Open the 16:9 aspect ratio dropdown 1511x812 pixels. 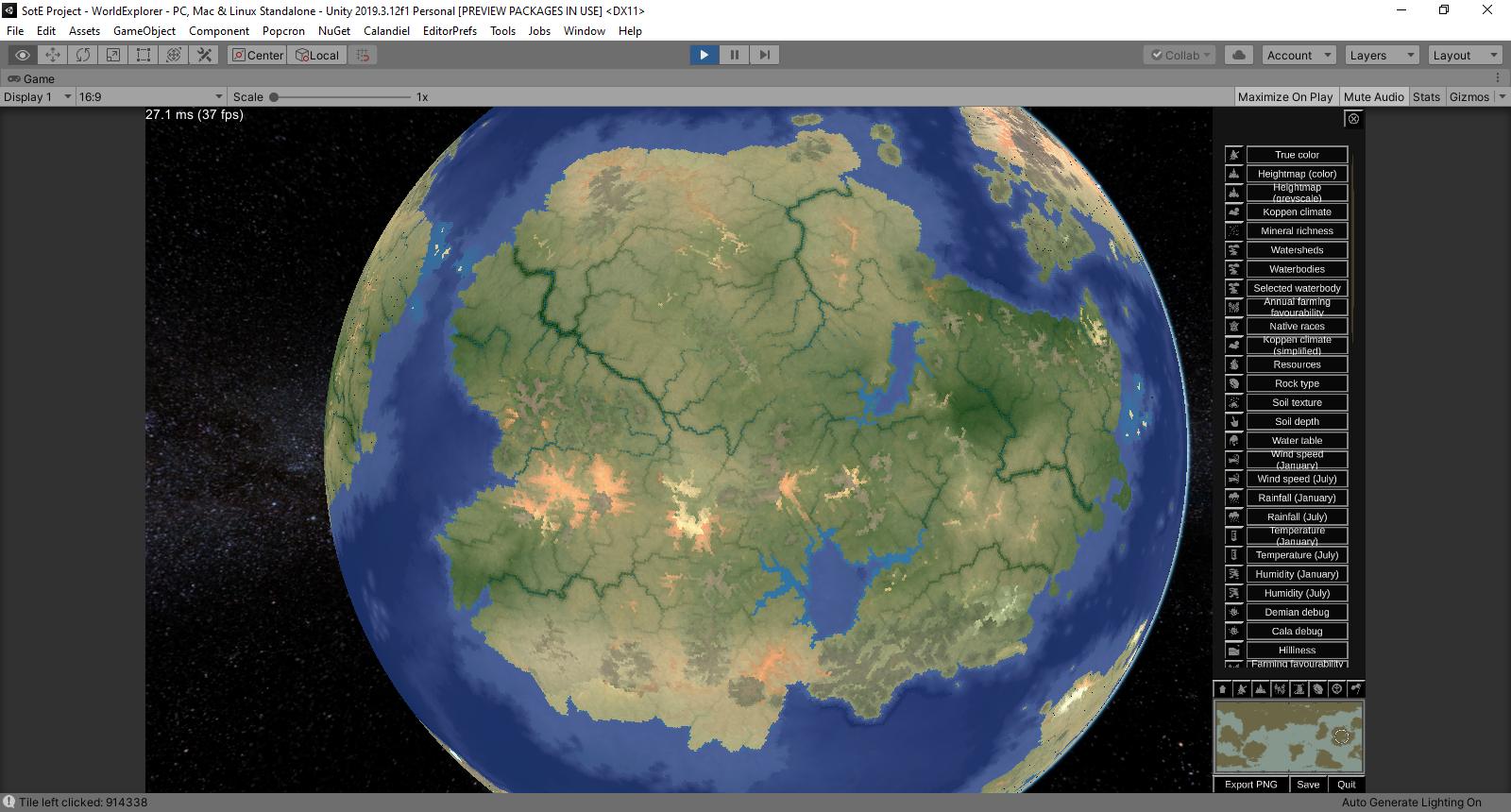pyautogui.click(x=151, y=96)
